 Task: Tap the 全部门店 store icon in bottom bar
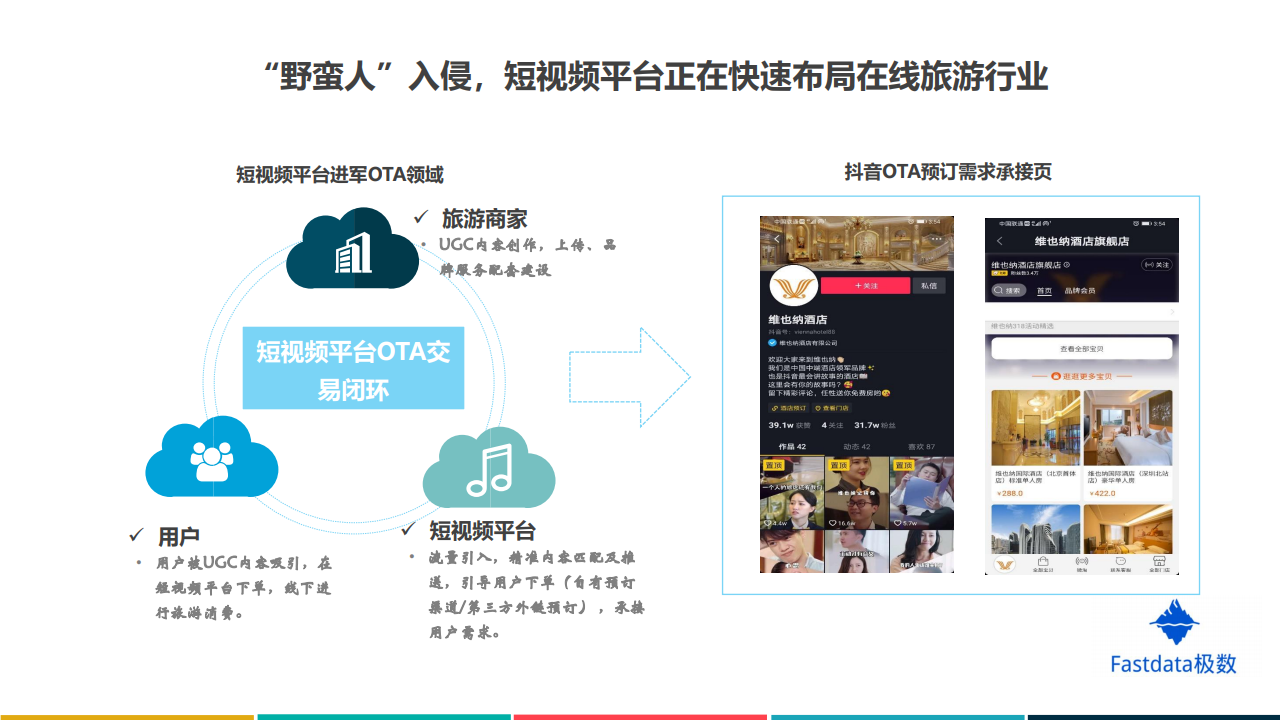(x=1159, y=563)
